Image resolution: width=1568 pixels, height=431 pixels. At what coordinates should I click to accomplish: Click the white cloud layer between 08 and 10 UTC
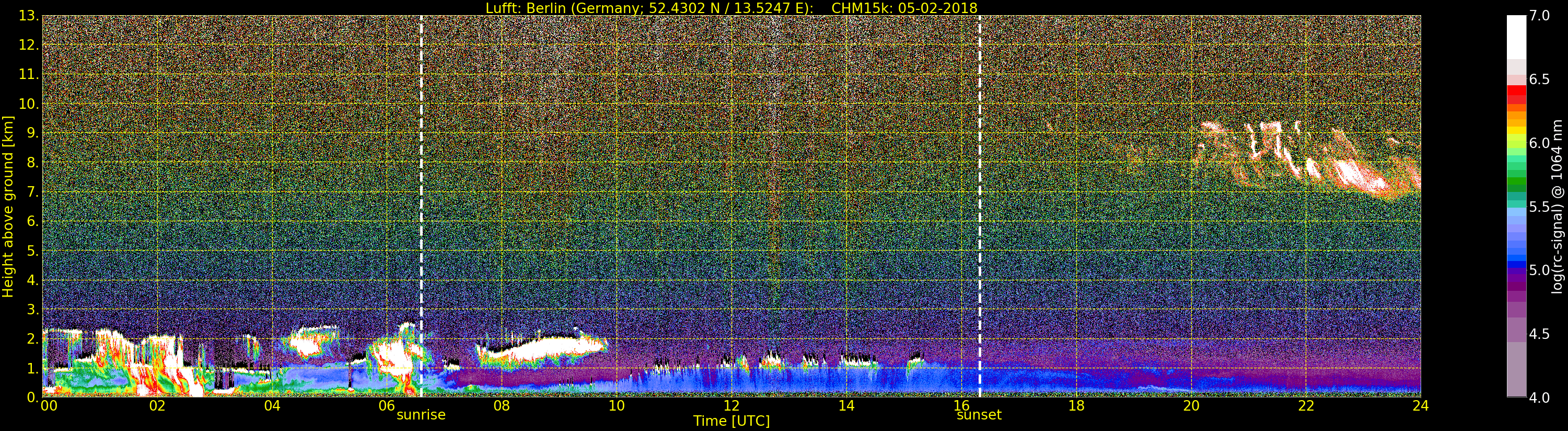click(542, 349)
